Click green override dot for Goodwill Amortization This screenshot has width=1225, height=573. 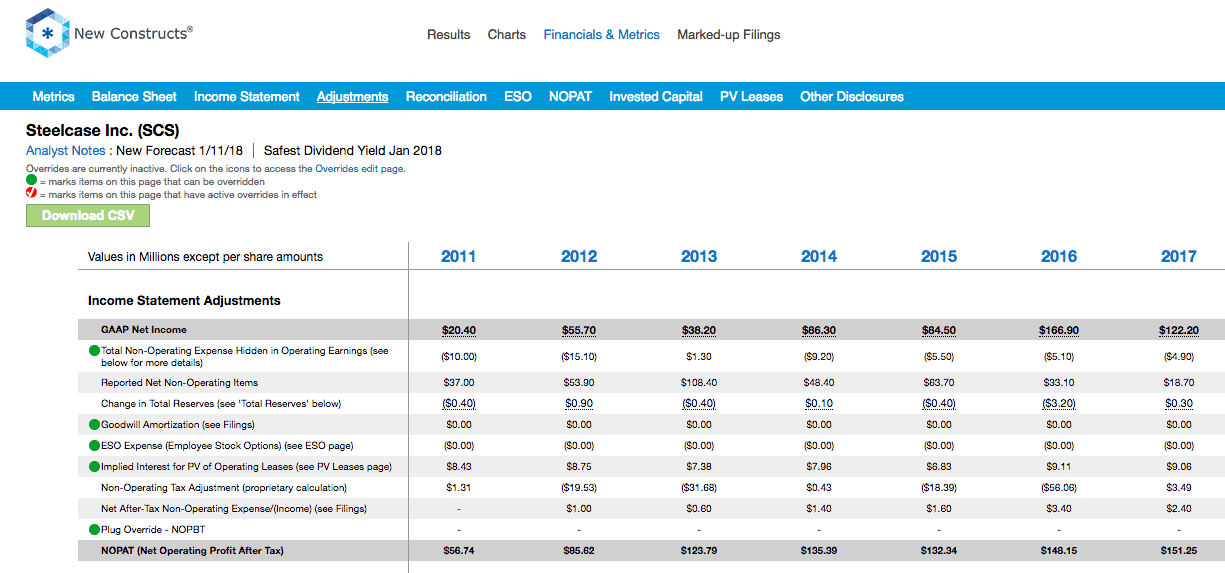pos(95,425)
